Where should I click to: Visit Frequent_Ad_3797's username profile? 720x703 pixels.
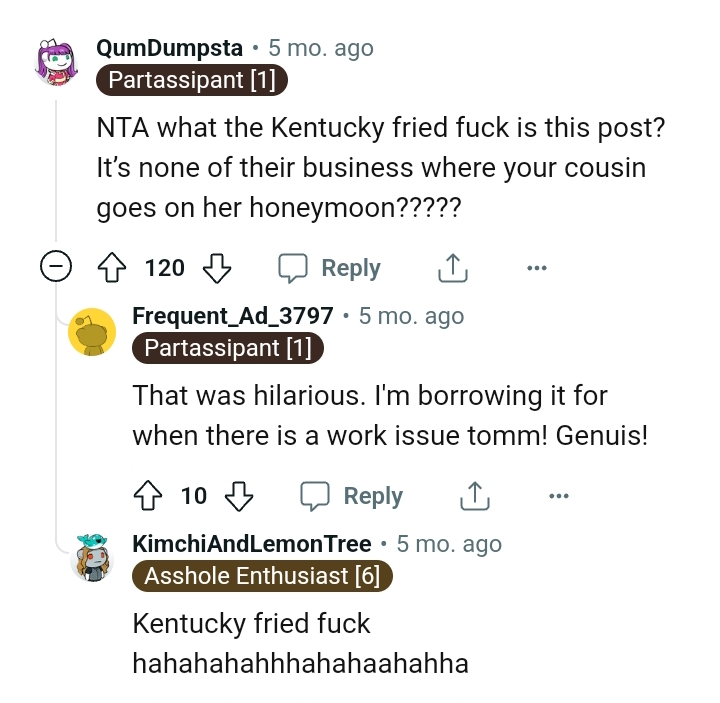[233, 315]
